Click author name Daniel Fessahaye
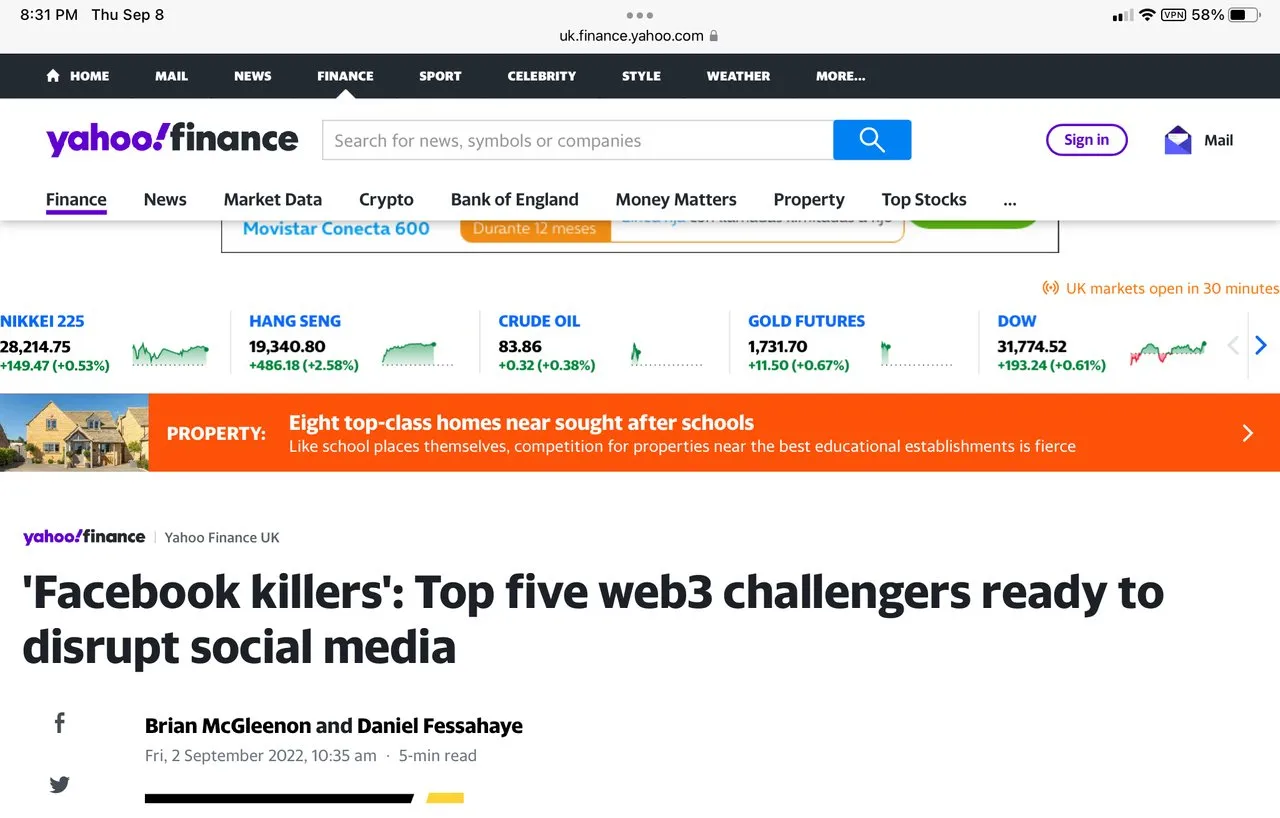This screenshot has height=818, width=1280. click(x=440, y=726)
